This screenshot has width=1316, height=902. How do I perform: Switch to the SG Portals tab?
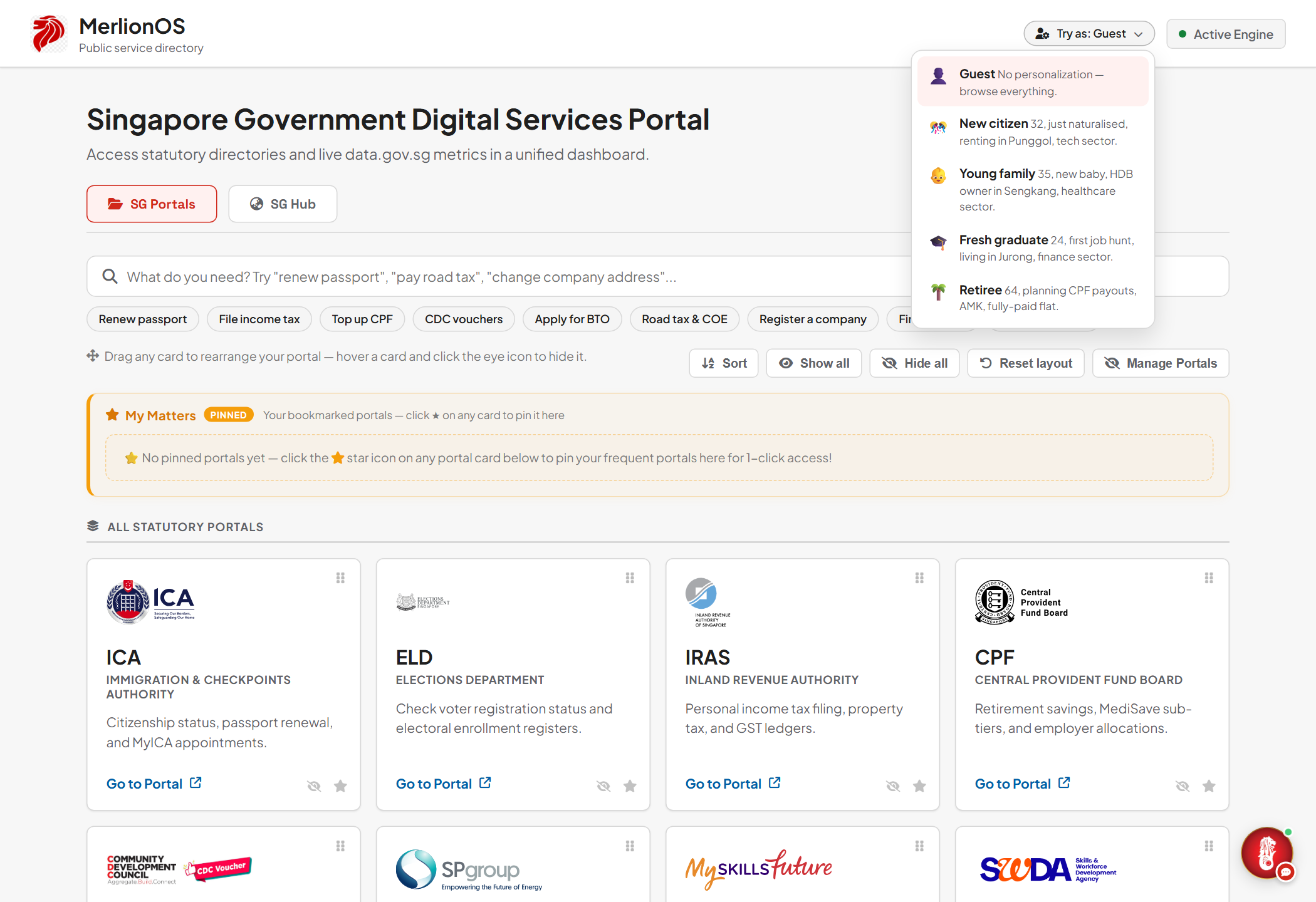152,204
